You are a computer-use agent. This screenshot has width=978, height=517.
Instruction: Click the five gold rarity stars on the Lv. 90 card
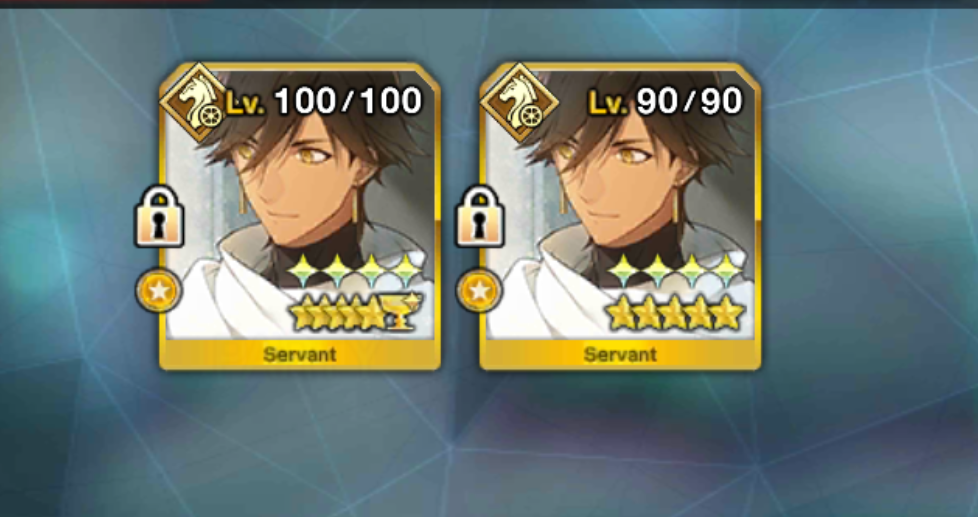[x=675, y=312]
